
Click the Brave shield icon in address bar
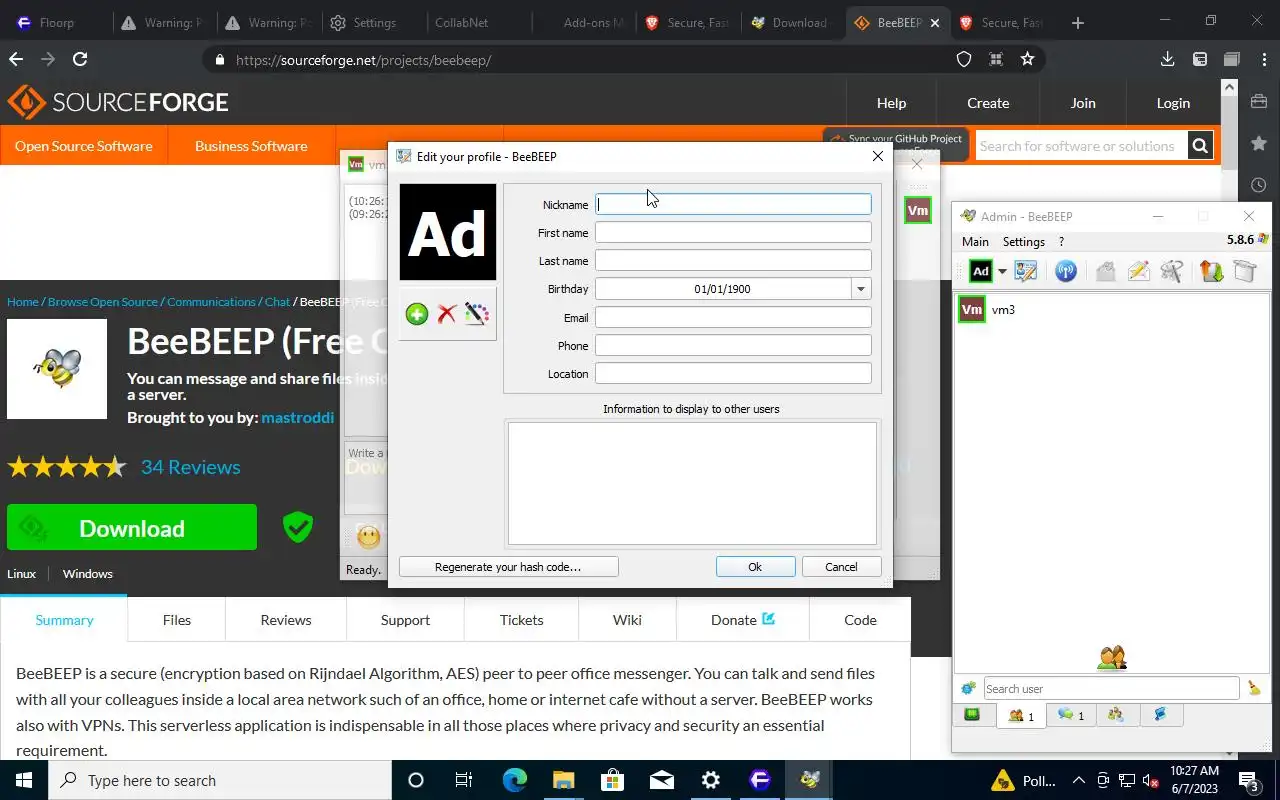pyautogui.click(x=964, y=59)
